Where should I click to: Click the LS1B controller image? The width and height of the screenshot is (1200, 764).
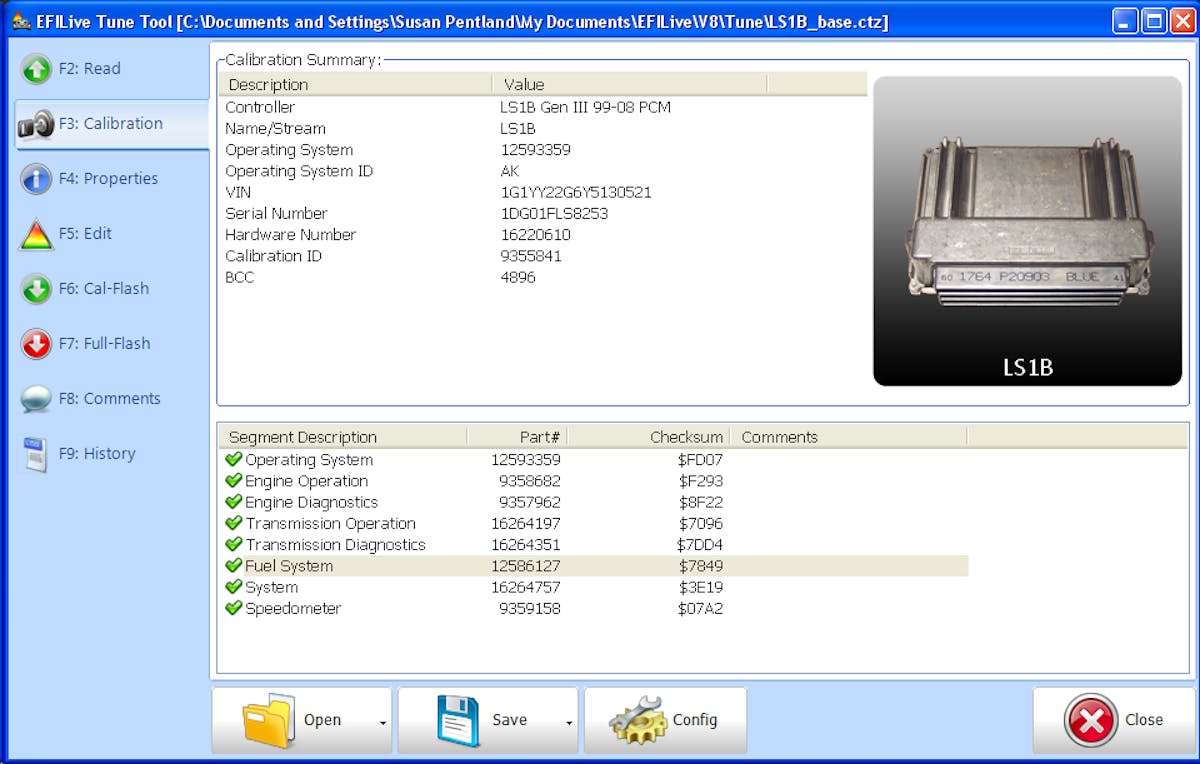click(x=1027, y=230)
